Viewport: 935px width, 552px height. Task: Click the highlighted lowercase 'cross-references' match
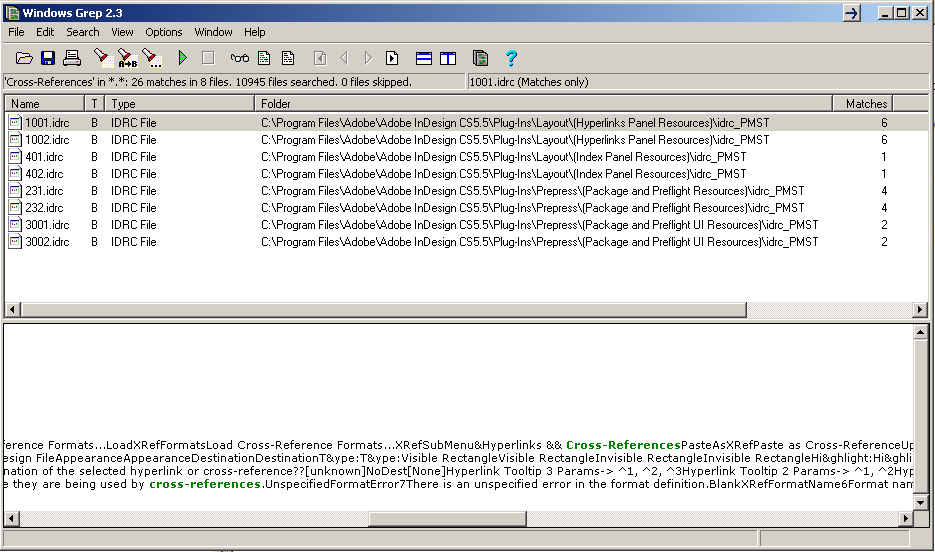pos(205,484)
